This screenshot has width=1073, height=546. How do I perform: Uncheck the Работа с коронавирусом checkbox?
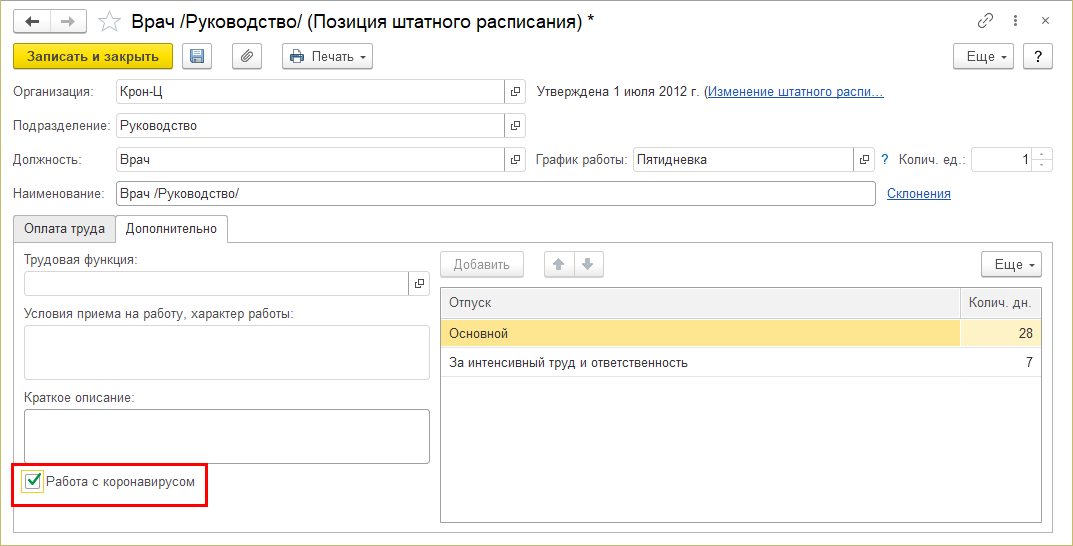tap(33, 483)
